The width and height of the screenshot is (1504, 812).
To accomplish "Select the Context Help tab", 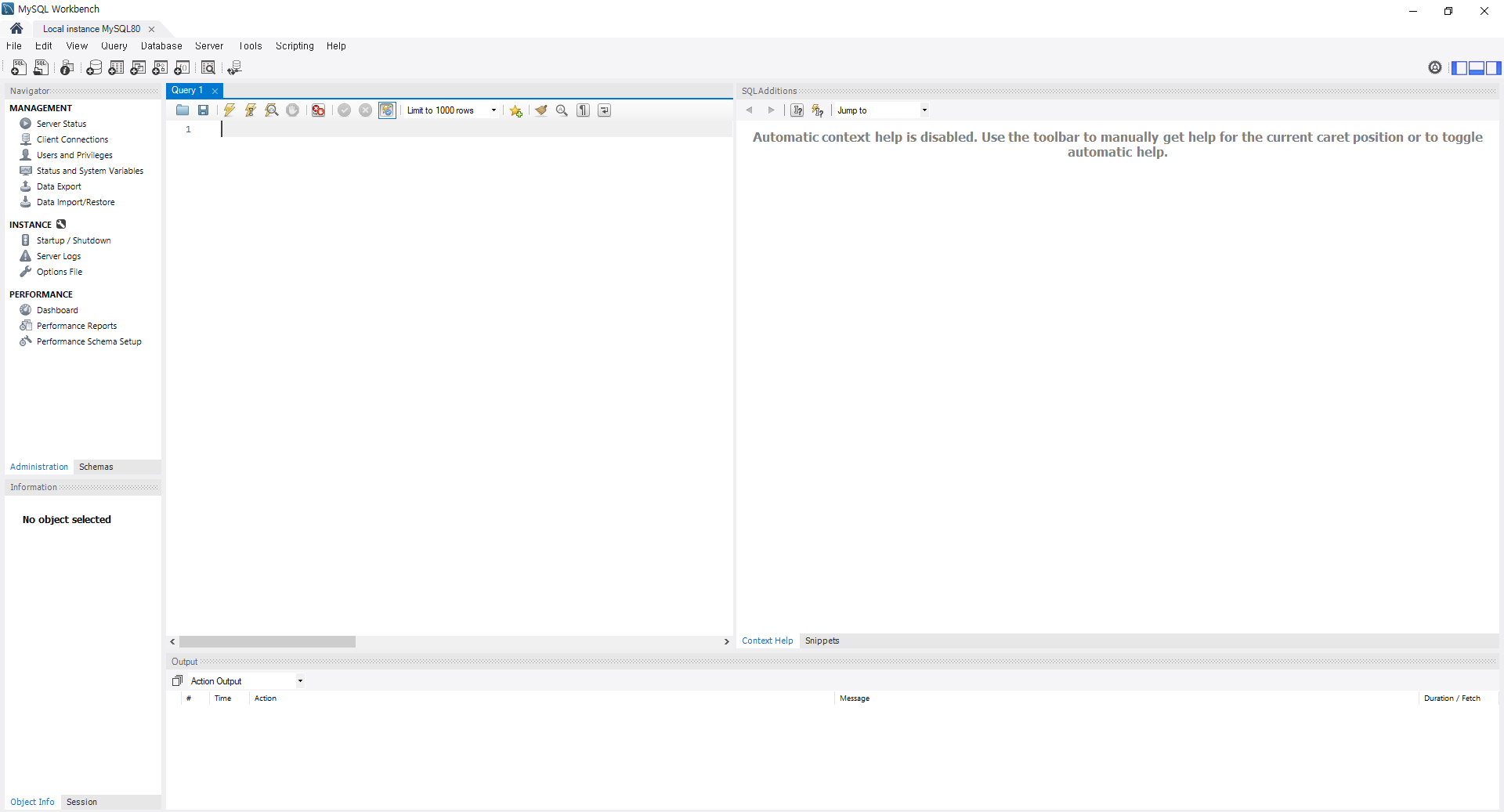I will pos(768,641).
